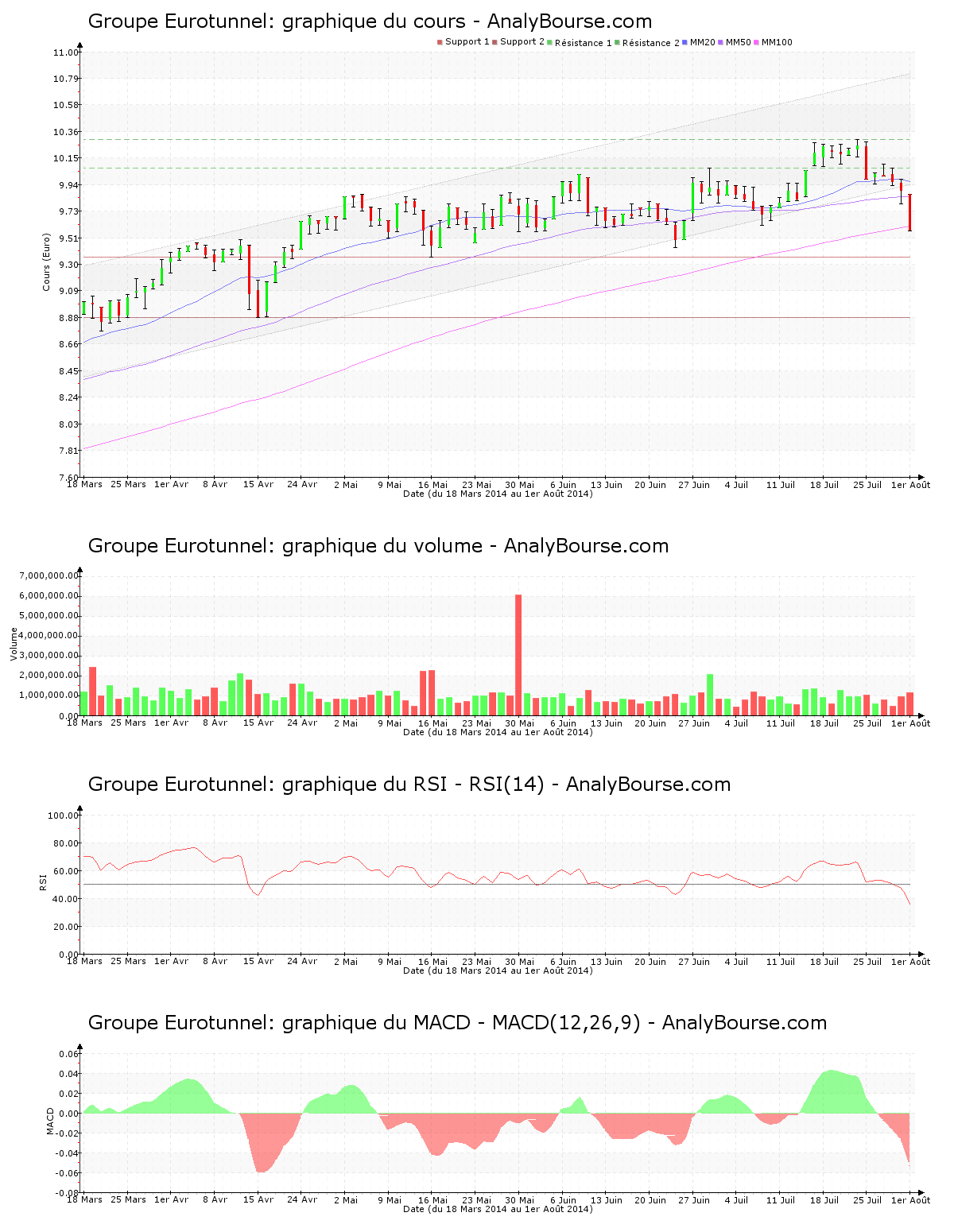Click '15 Avr' date on price chart

click(258, 484)
